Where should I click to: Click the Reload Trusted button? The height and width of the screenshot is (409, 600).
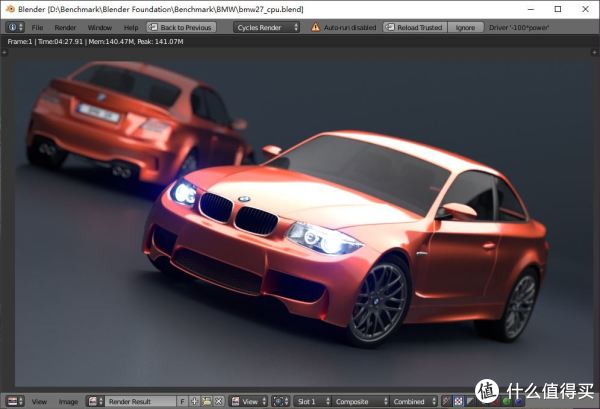click(415, 27)
